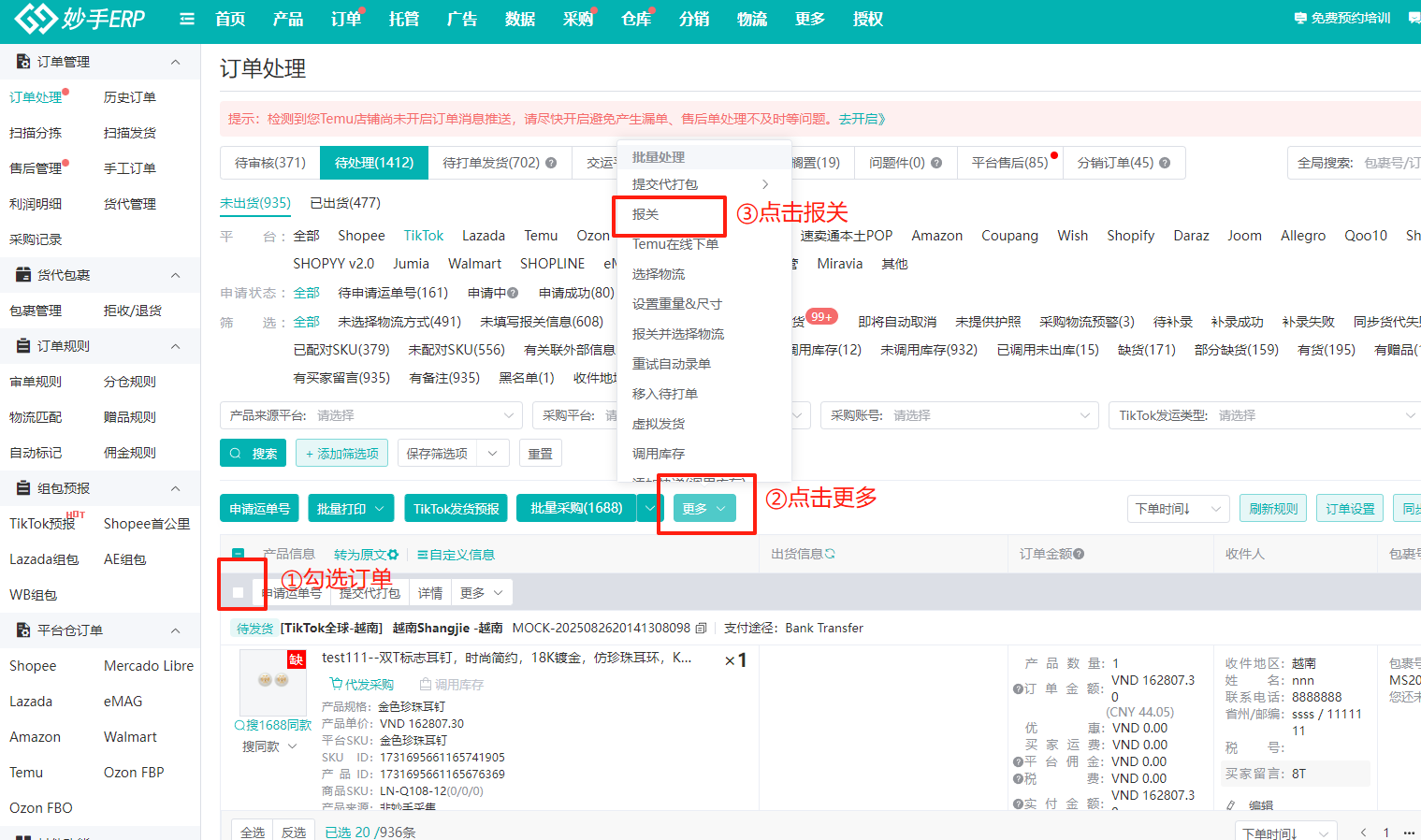1421x840 pixels.
Task: Collapse the 订单管理 sidebar section
Action: pyautogui.click(x=175, y=62)
